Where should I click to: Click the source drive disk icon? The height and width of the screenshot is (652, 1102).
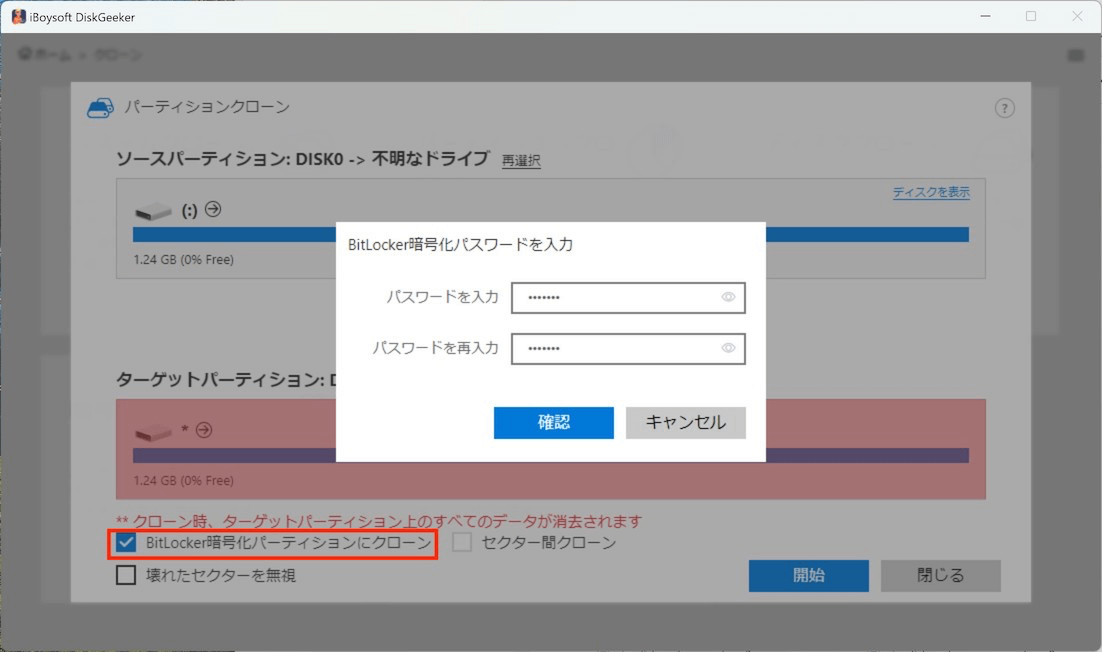tap(153, 211)
